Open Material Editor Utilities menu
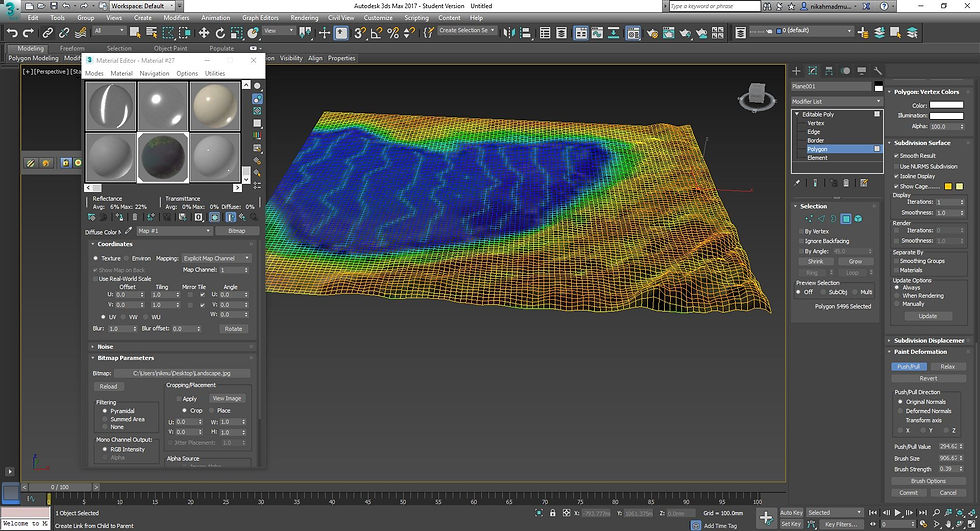The image size is (980, 531). [x=215, y=73]
